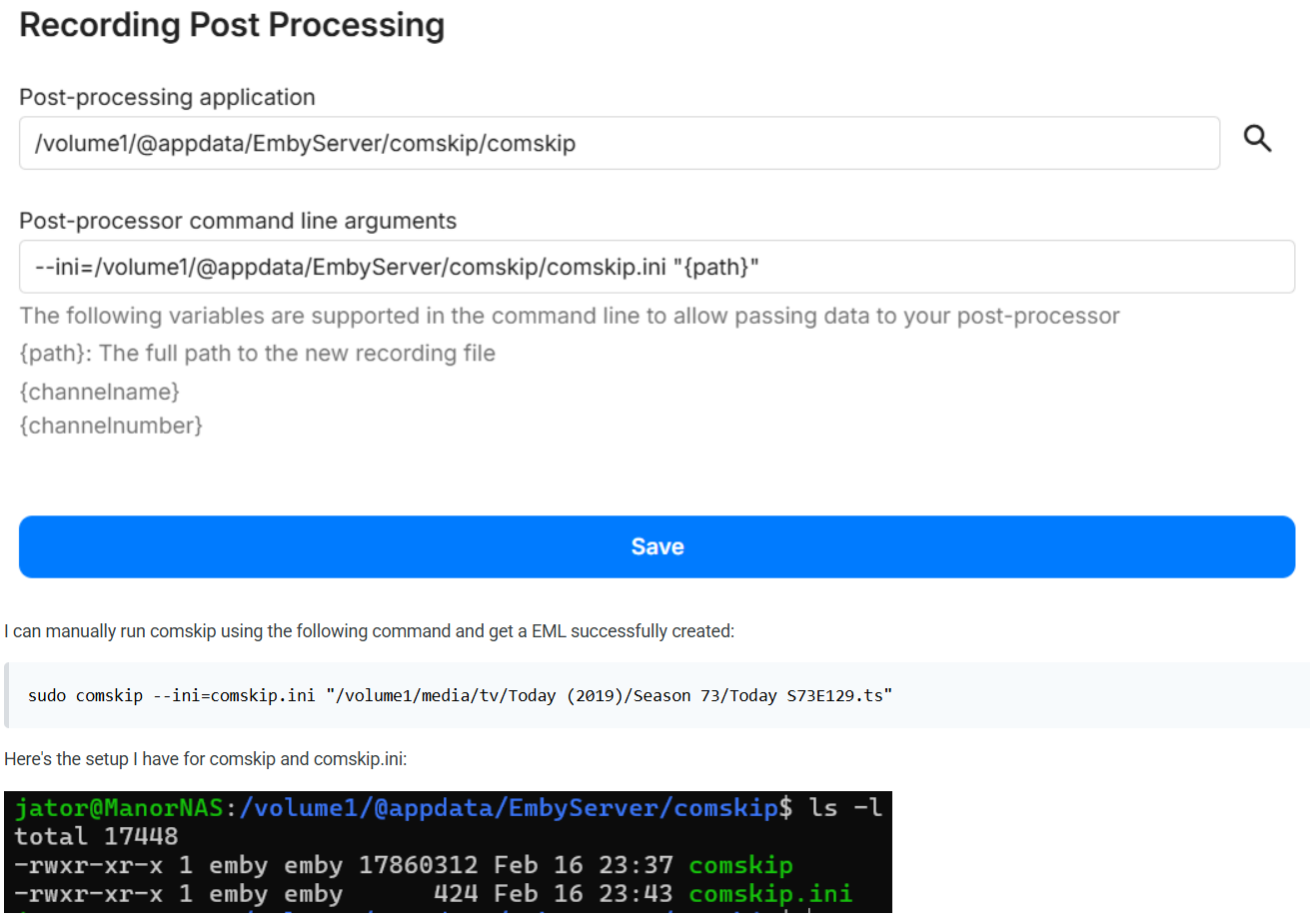Click the jator@ManorNAS prompt in terminal image
Viewport: 1310px width, 924px height.
pos(119,808)
